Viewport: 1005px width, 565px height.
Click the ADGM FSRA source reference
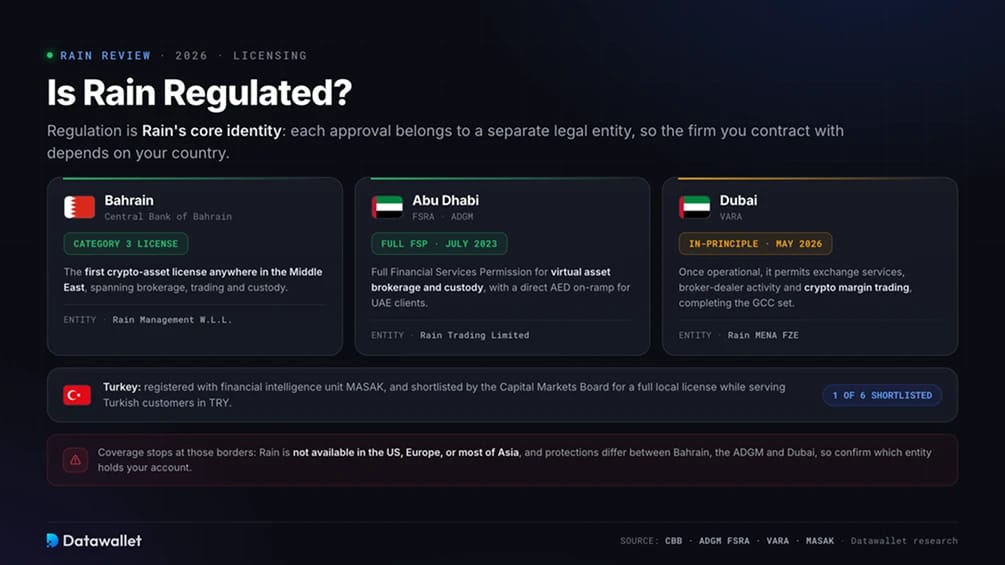tap(724, 541)
